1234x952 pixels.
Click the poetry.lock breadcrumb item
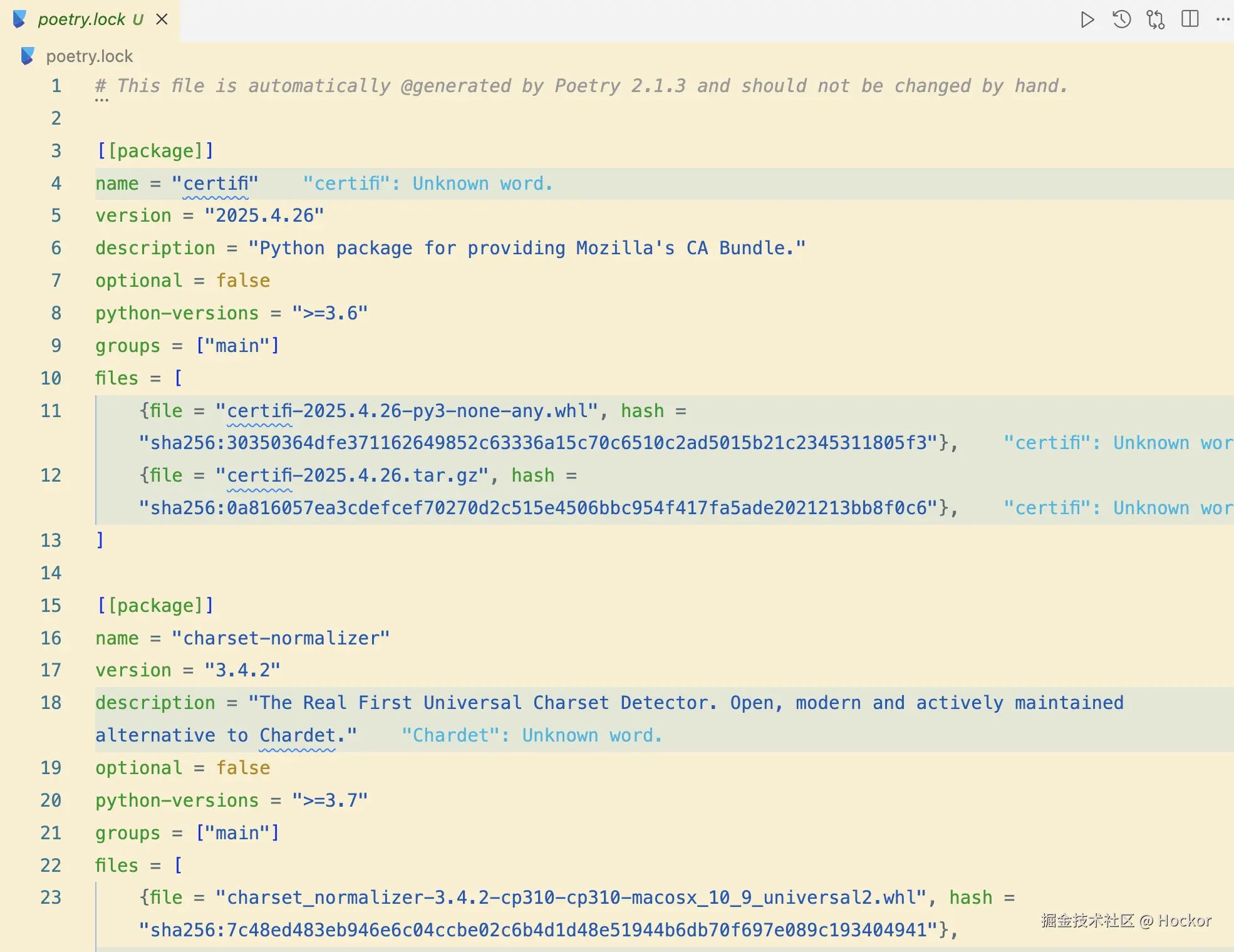coord(89,56)
